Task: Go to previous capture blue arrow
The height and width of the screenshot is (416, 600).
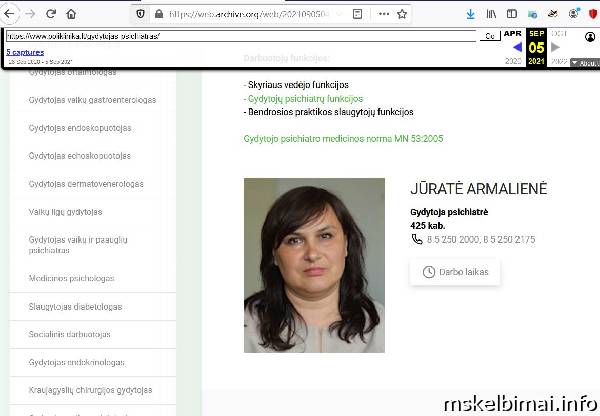Action: tap(517, 47)
